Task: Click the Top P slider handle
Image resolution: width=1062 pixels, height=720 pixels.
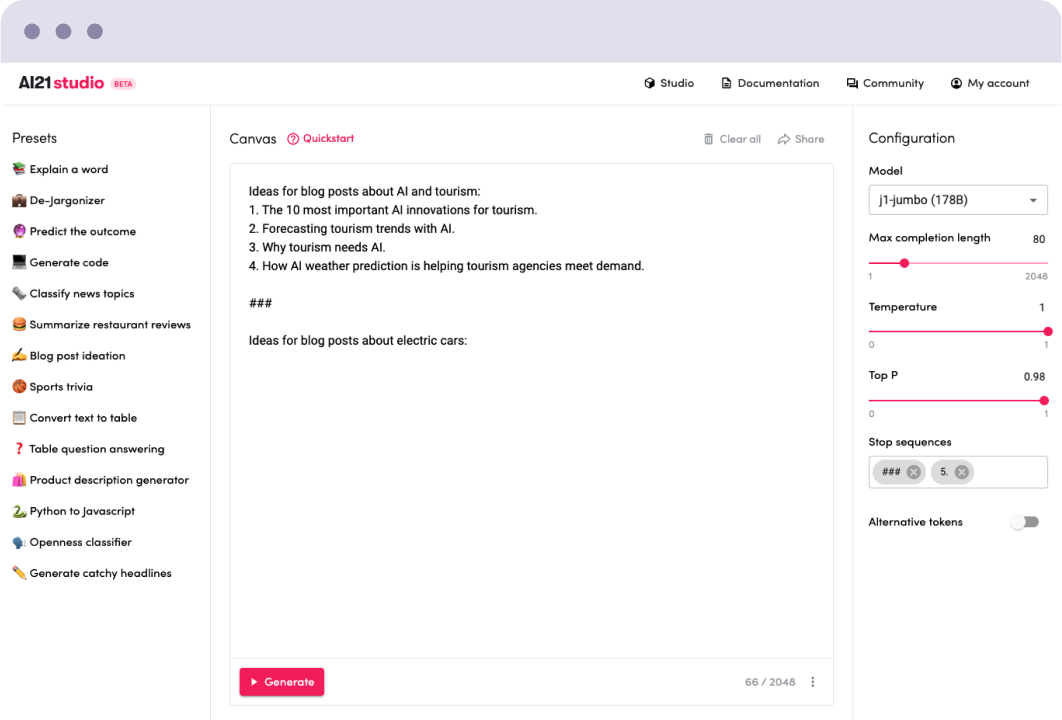Action: [x=1044, y=400]
